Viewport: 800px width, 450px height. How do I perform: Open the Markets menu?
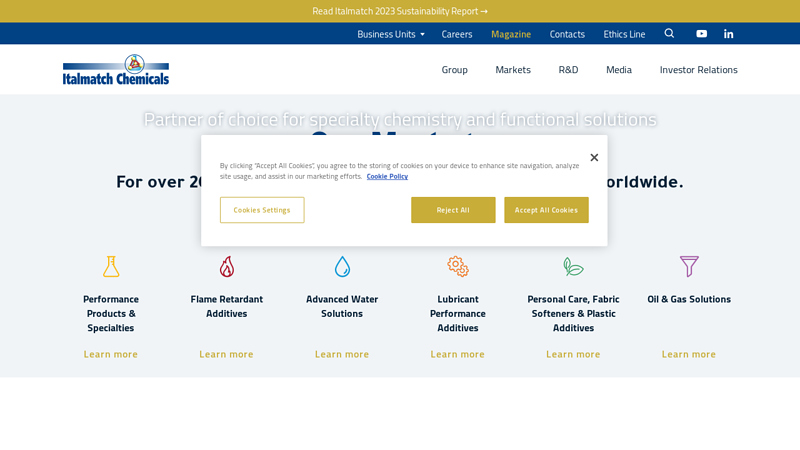point(513,69)
